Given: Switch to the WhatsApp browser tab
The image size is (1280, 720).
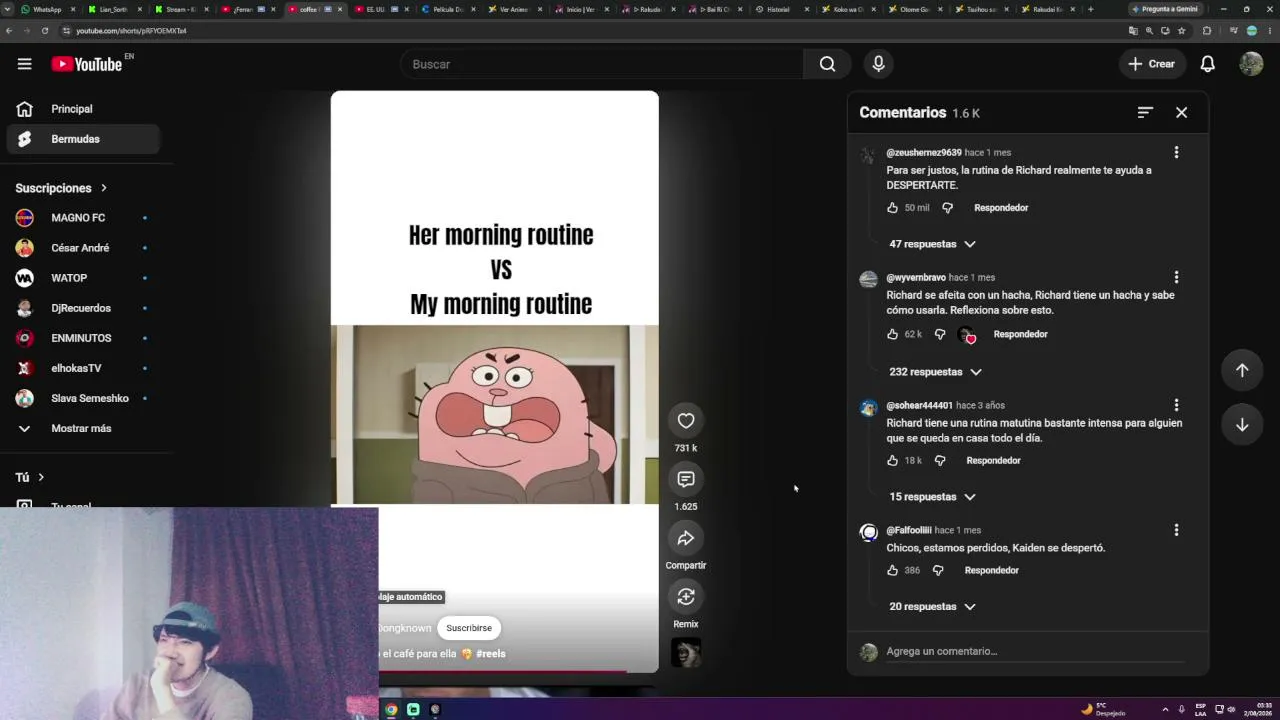Looking at the screenshot, I should click(x=47, y=9).
